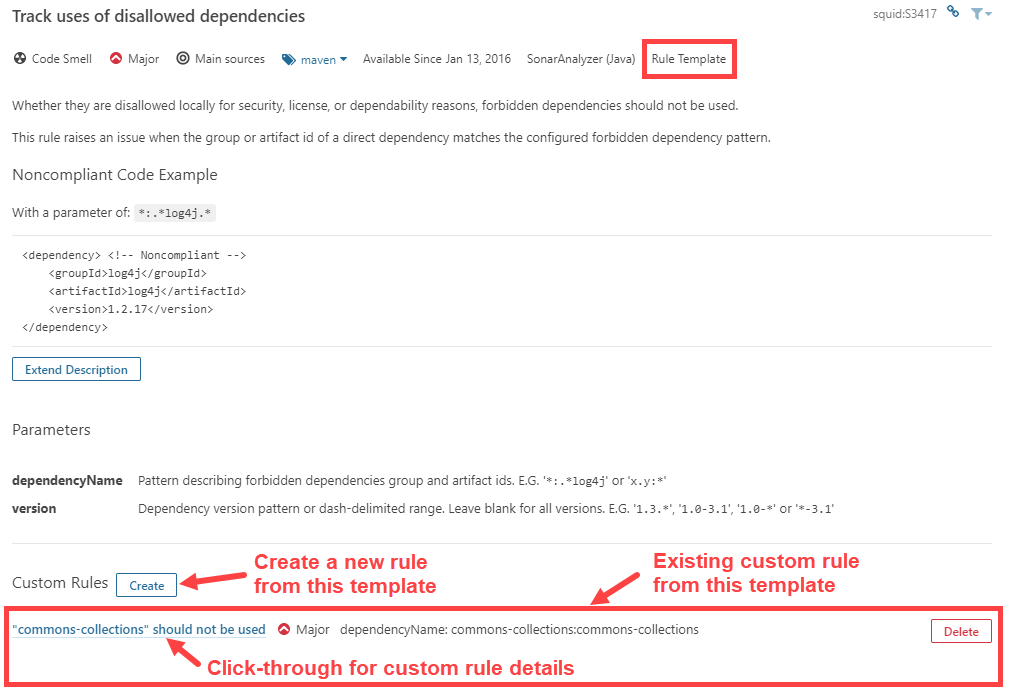
Task: Expand the SonarAnalyzer (Java) repository label
Action: point(580,59)
